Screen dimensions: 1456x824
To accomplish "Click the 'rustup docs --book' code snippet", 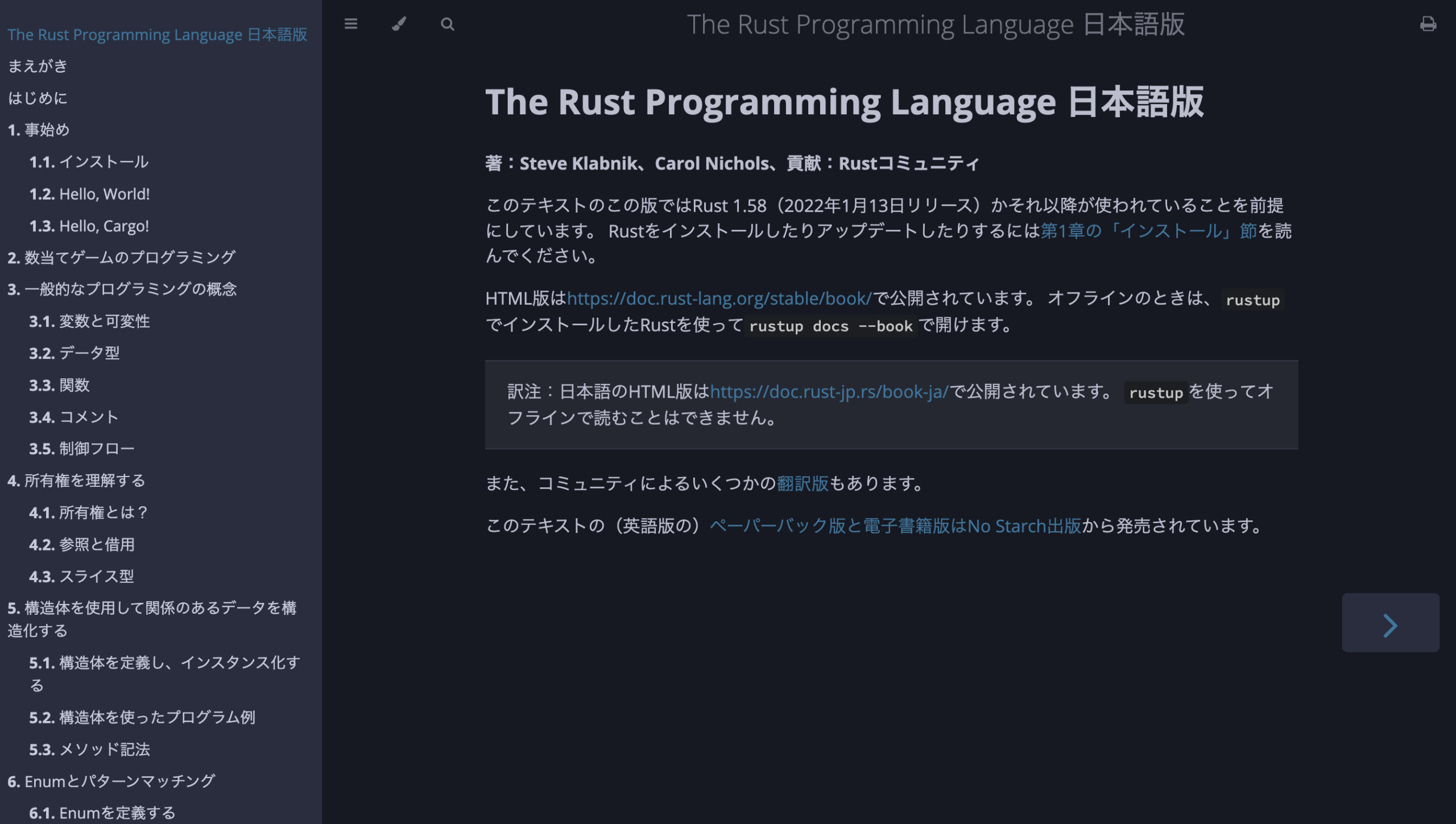I will click(831, 326).
